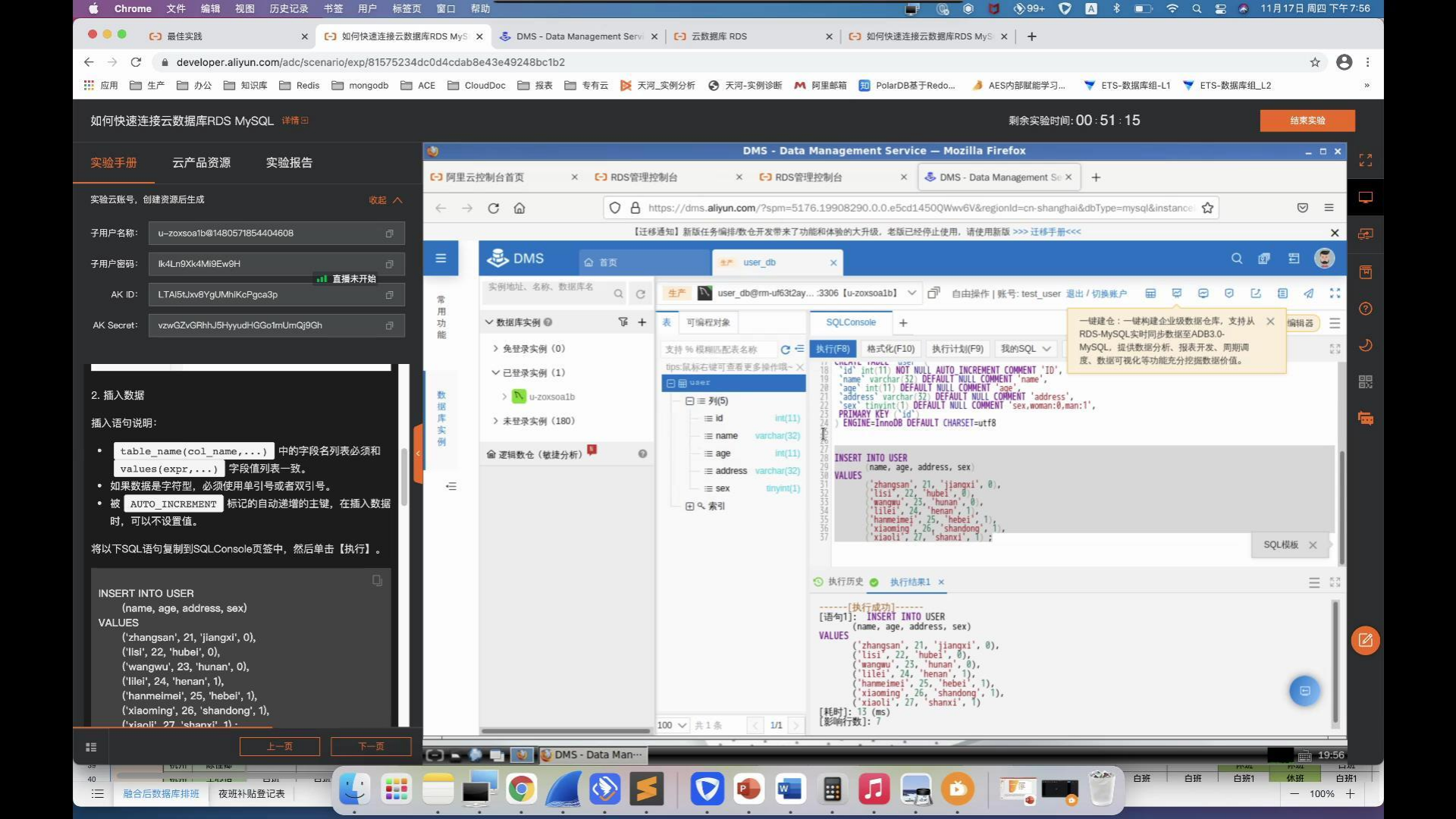Click the 执行(F8) button
This screenshot has width=1456, height=819.
click(x=833, y=349)
